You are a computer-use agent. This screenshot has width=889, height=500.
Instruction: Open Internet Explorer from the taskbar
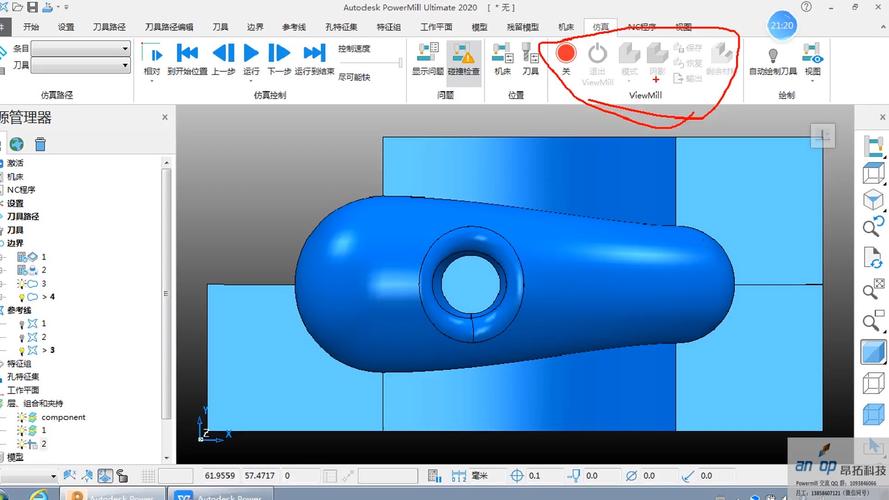(39, 494)
